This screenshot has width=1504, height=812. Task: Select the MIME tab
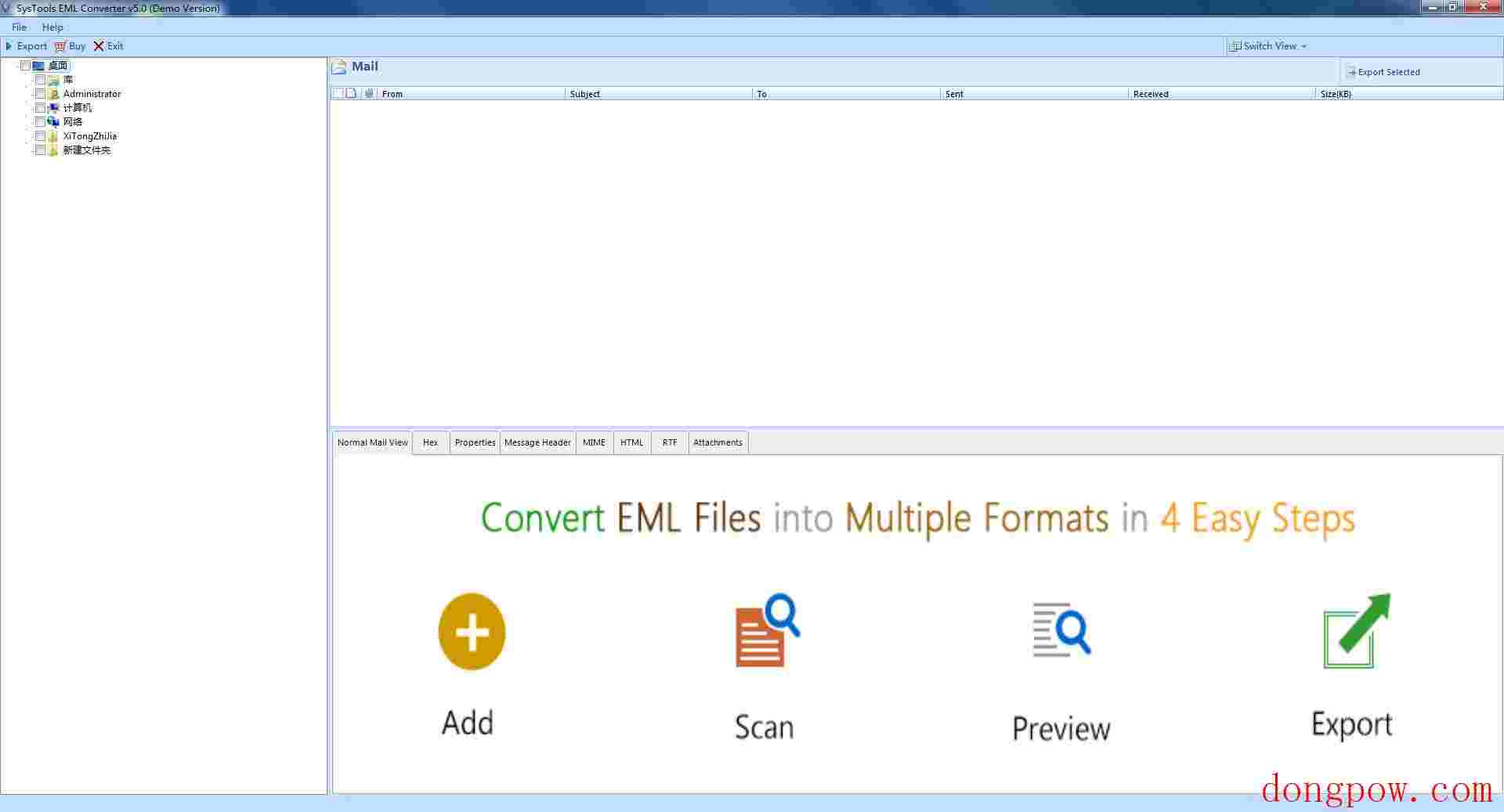click(594, 442)
